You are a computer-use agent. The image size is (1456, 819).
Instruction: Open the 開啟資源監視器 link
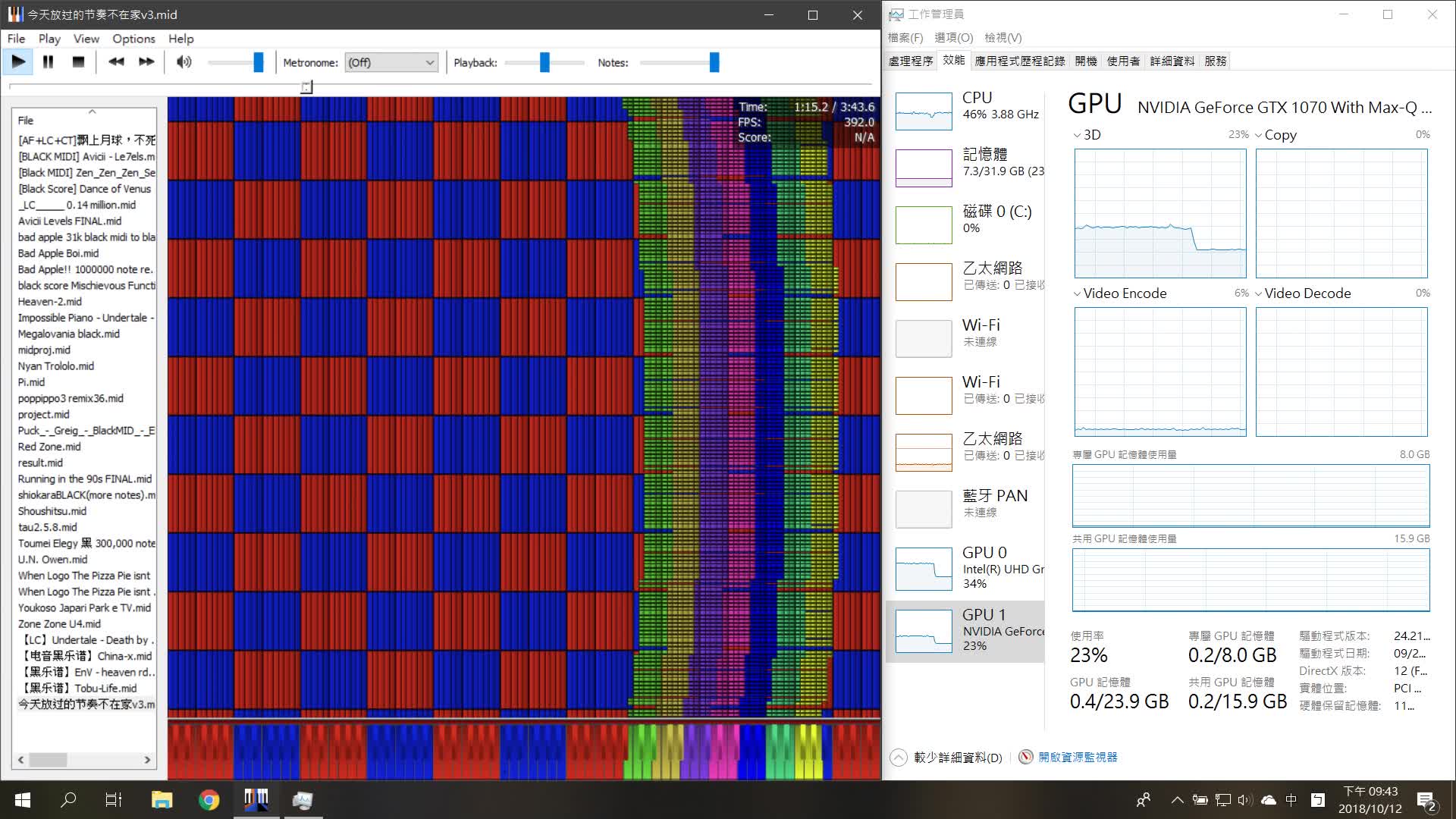[1077, 757]
